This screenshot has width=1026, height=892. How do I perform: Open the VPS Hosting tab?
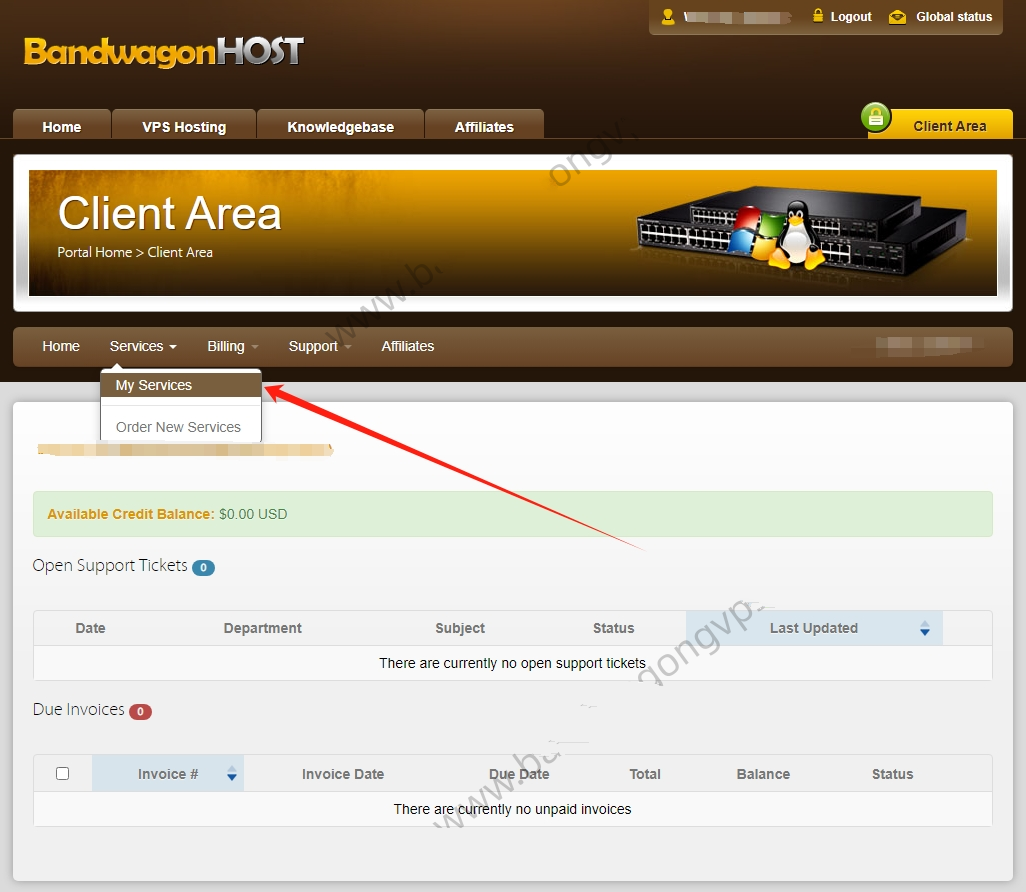[x=184, y=127]
